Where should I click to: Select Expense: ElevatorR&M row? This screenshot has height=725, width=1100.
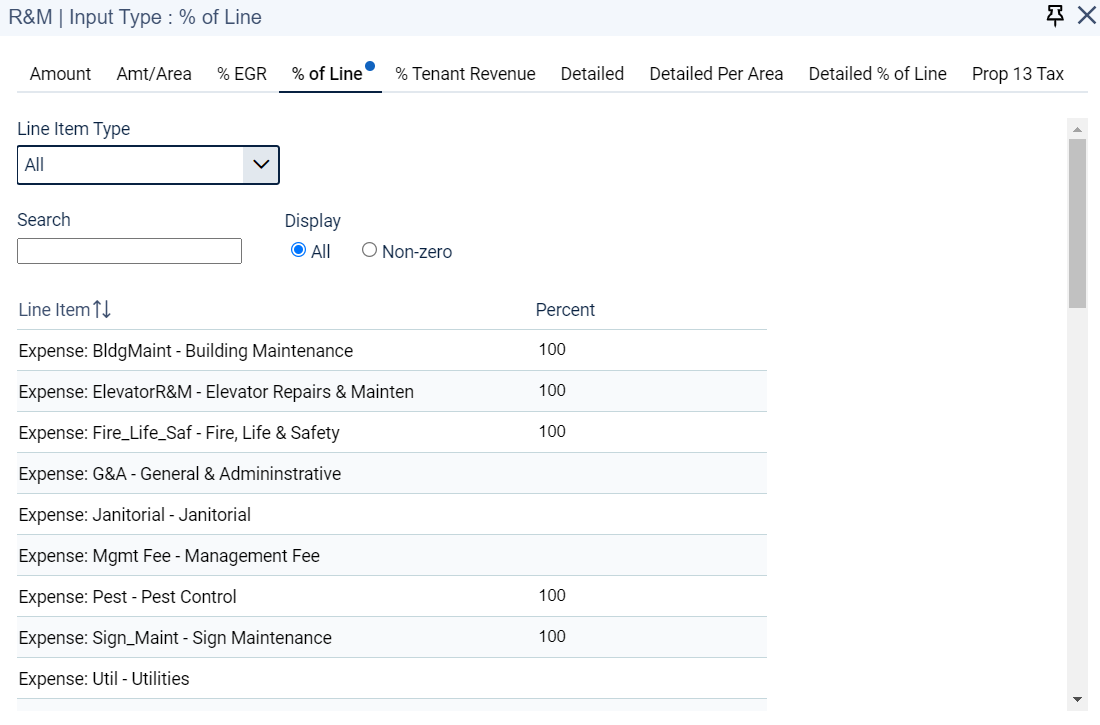pos(391,392)
